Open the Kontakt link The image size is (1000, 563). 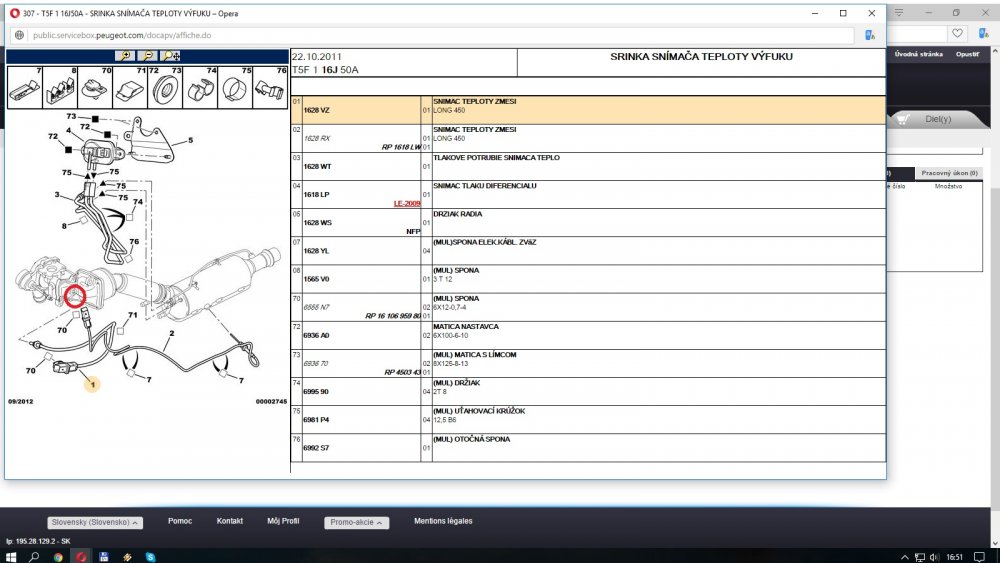pyautogui.click(x=230, y=521)
